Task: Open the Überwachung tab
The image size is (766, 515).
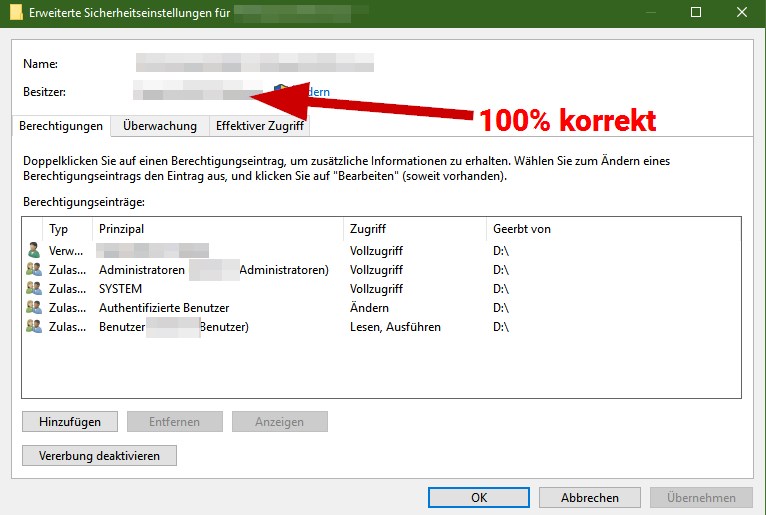Action: pos(160,126)
